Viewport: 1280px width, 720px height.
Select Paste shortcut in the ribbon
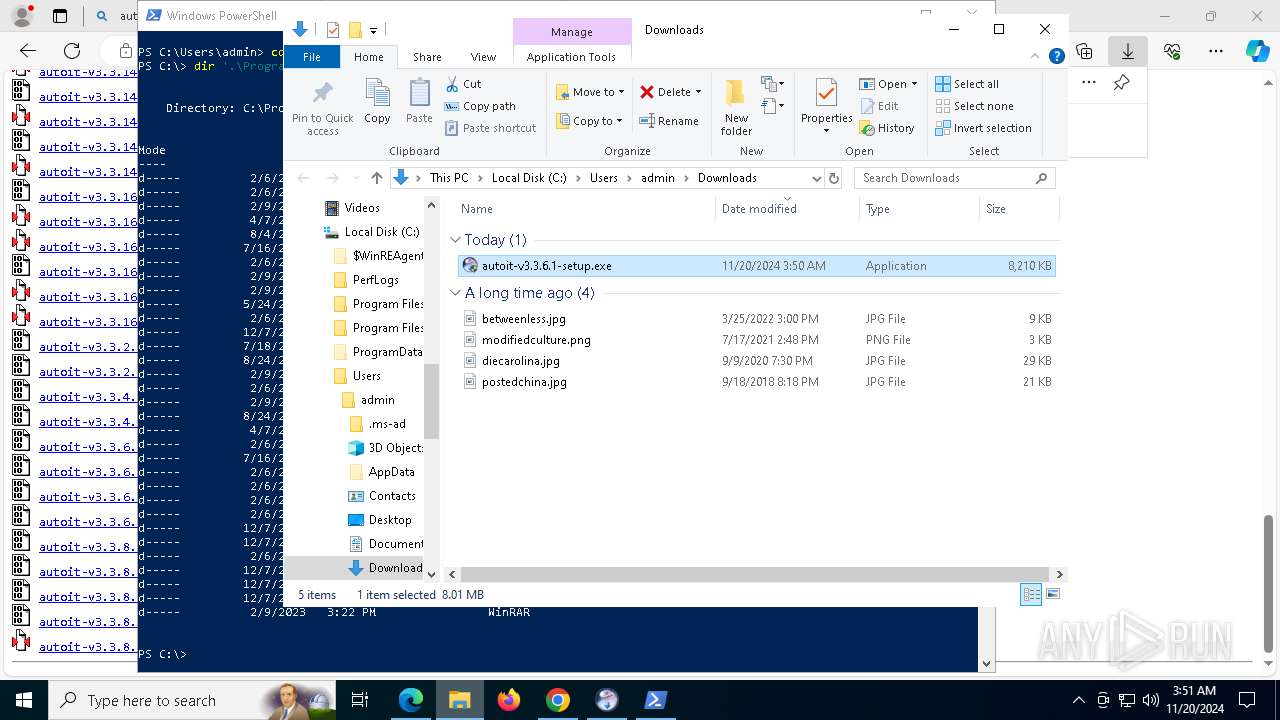click(490, 128)
